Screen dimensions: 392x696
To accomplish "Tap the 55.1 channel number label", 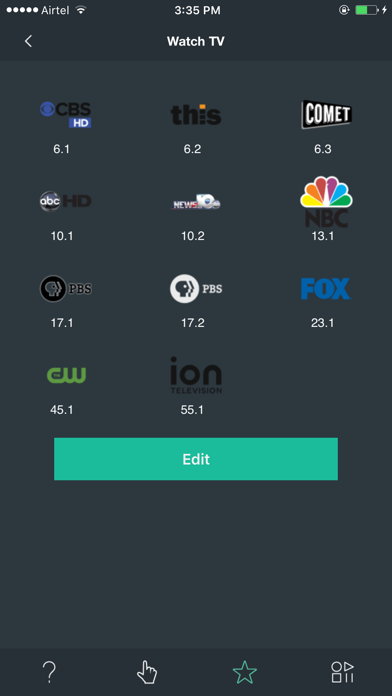I will pos(192,410).
